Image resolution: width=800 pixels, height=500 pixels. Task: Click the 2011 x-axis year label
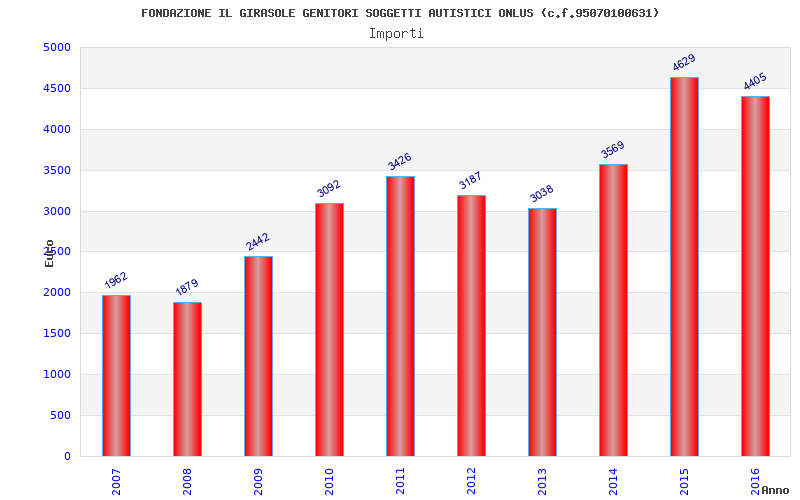click(399, 482)
